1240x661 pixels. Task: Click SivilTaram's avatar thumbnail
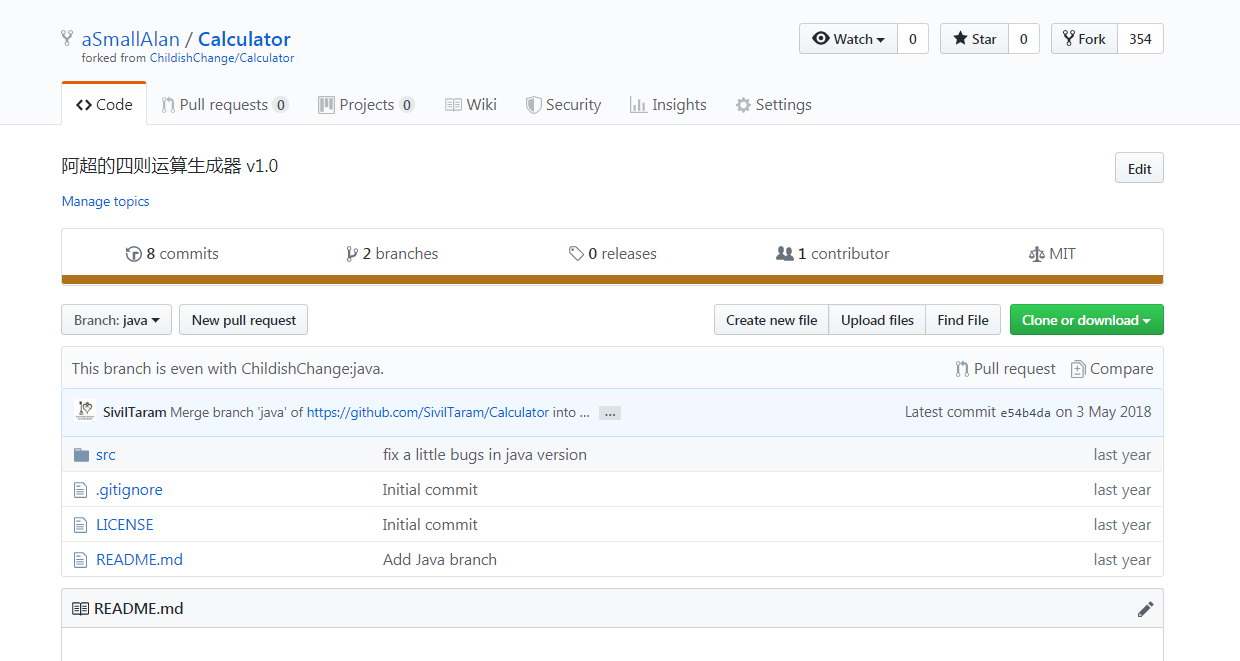85,411
